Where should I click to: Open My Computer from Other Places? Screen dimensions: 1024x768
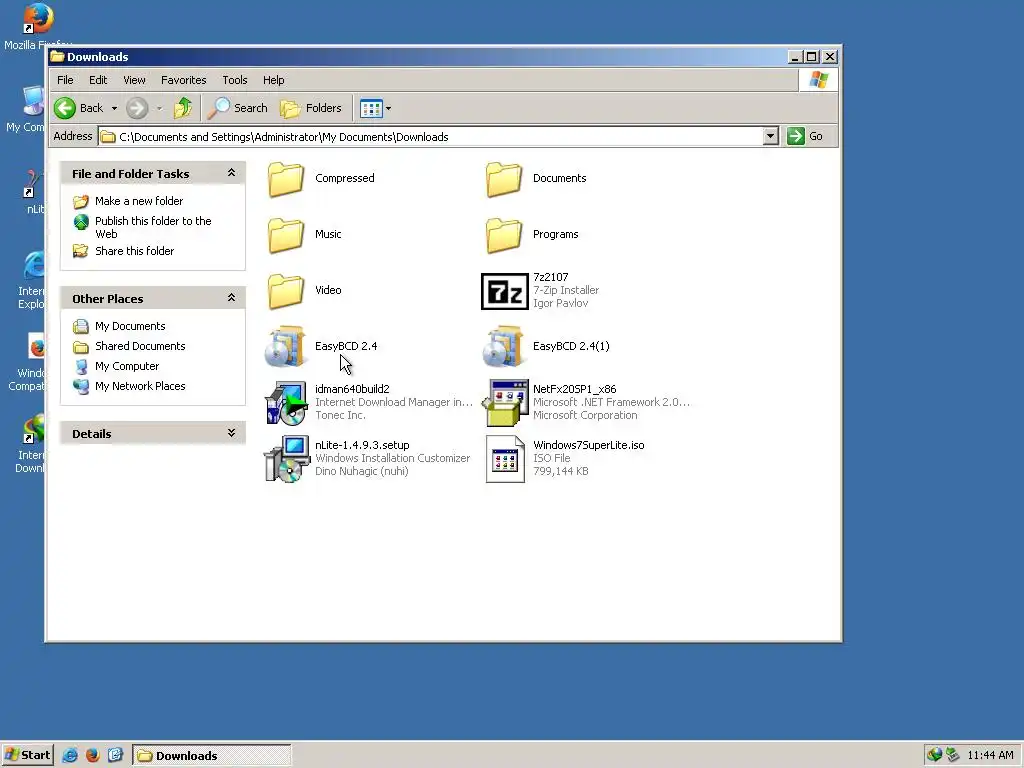127,366
